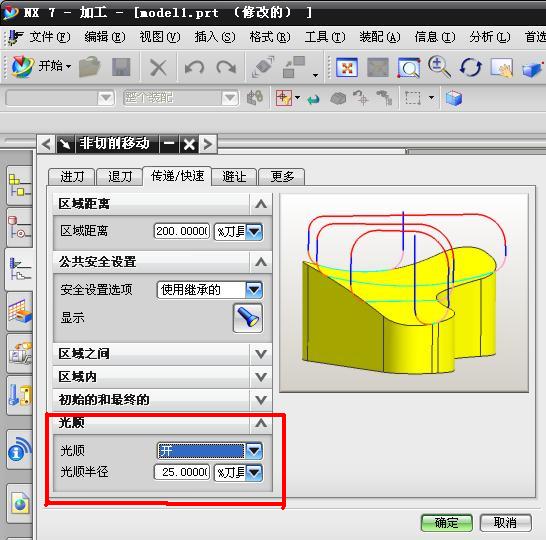
Task: Collapse the 公共安全设置 section
Action: pos(261,262)
